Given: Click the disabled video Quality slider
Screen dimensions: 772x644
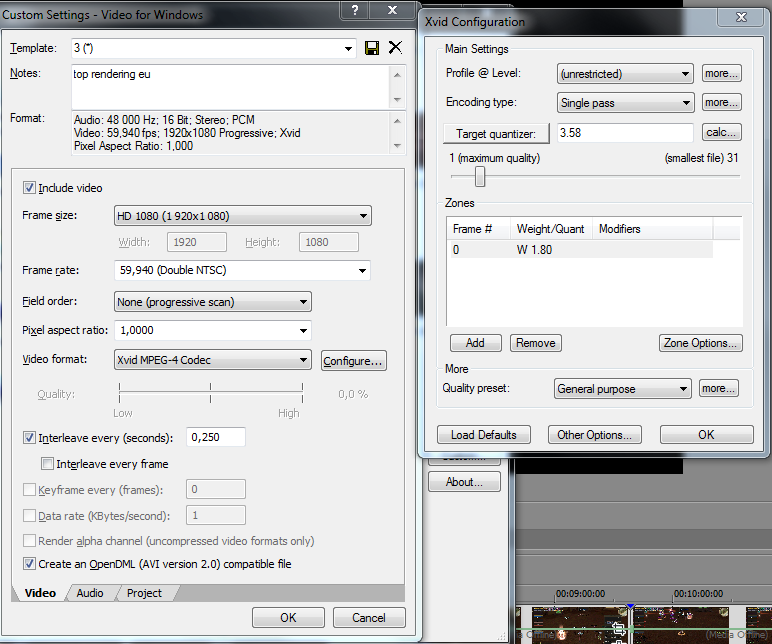Looking at the screenshot, I should [x=211, y=393].
